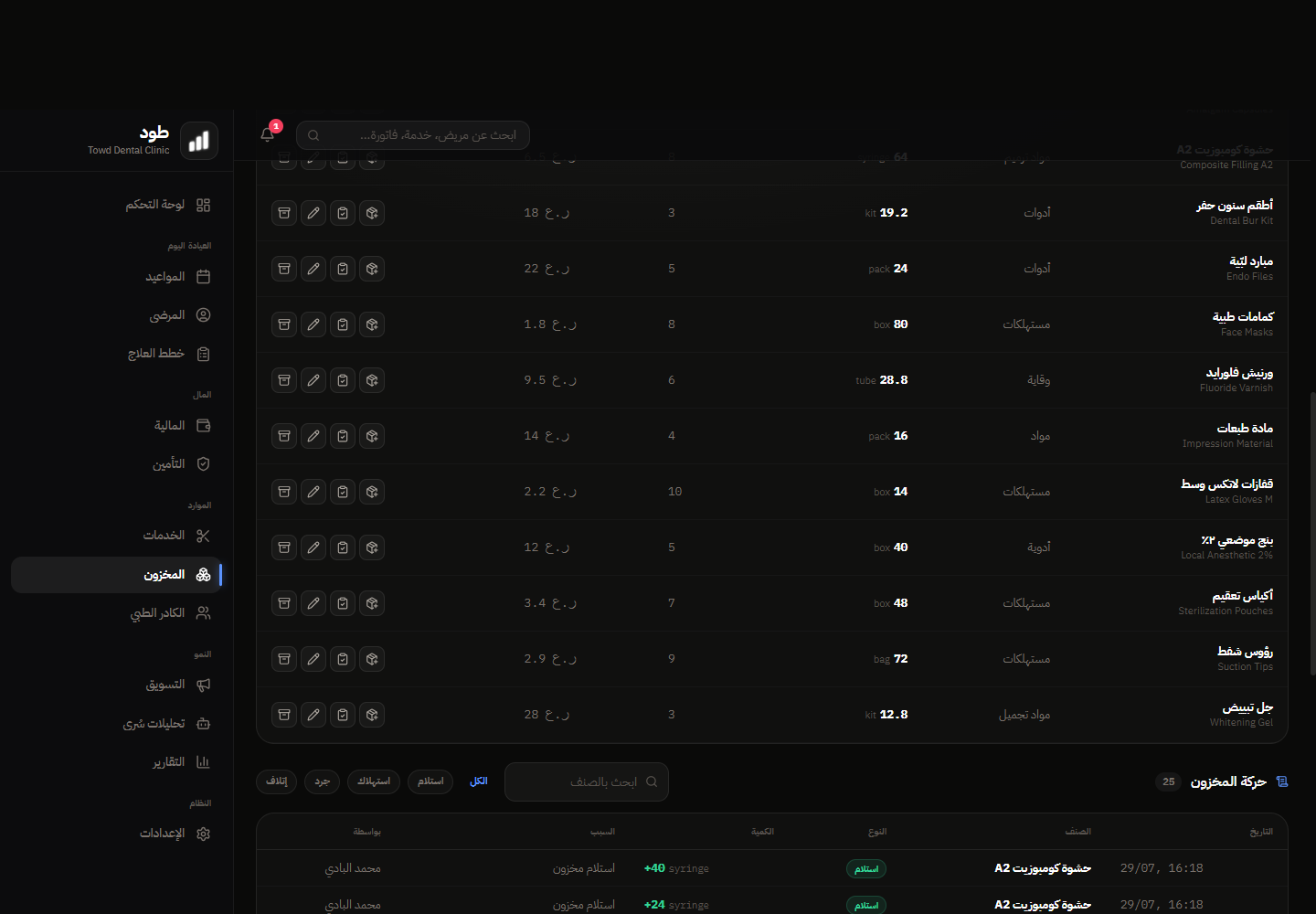Archive the Impression Material item

tap(284, 436)
